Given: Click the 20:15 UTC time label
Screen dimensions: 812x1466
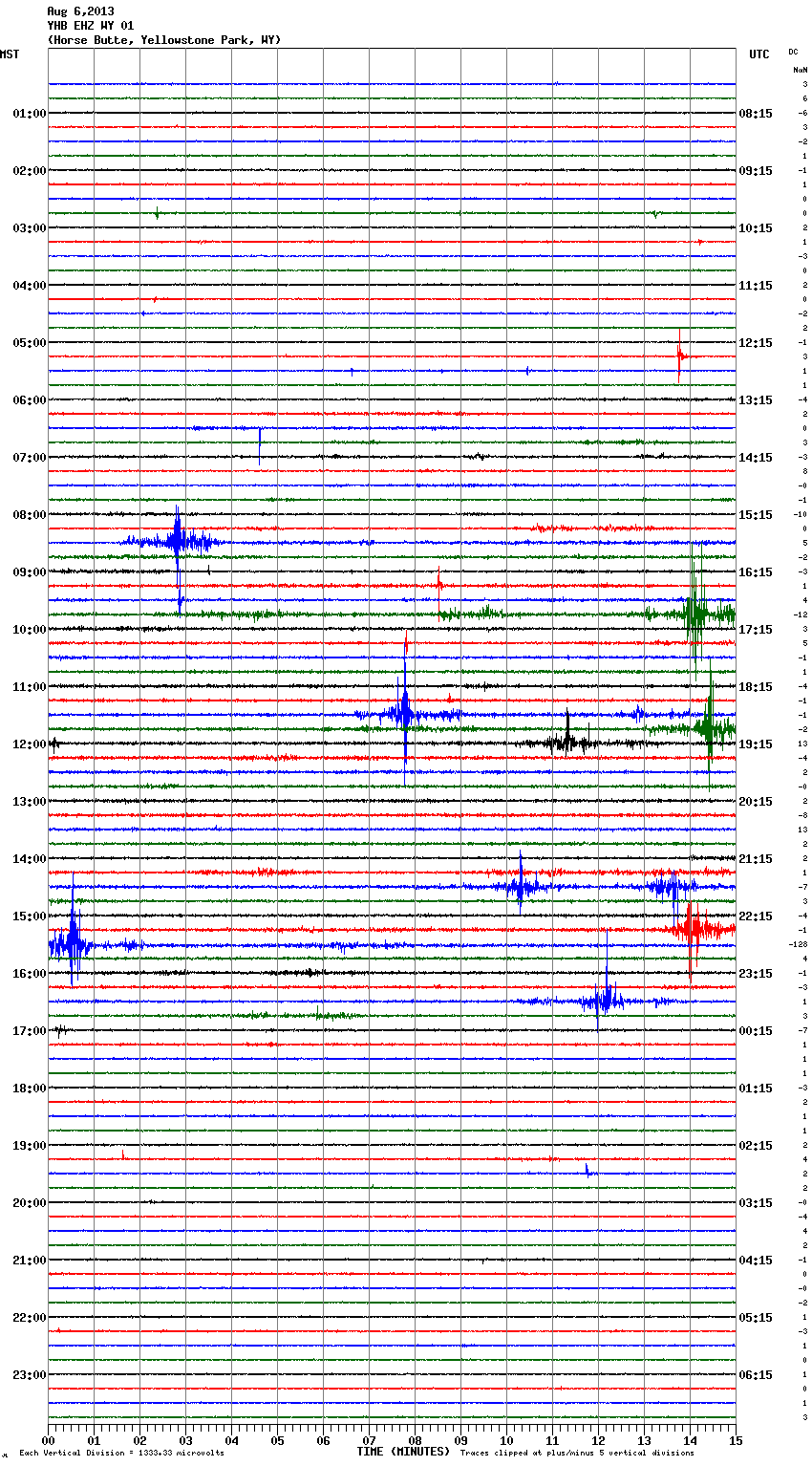Looking at the screenshot, I should pyautogui.click(x=756, y=802).
